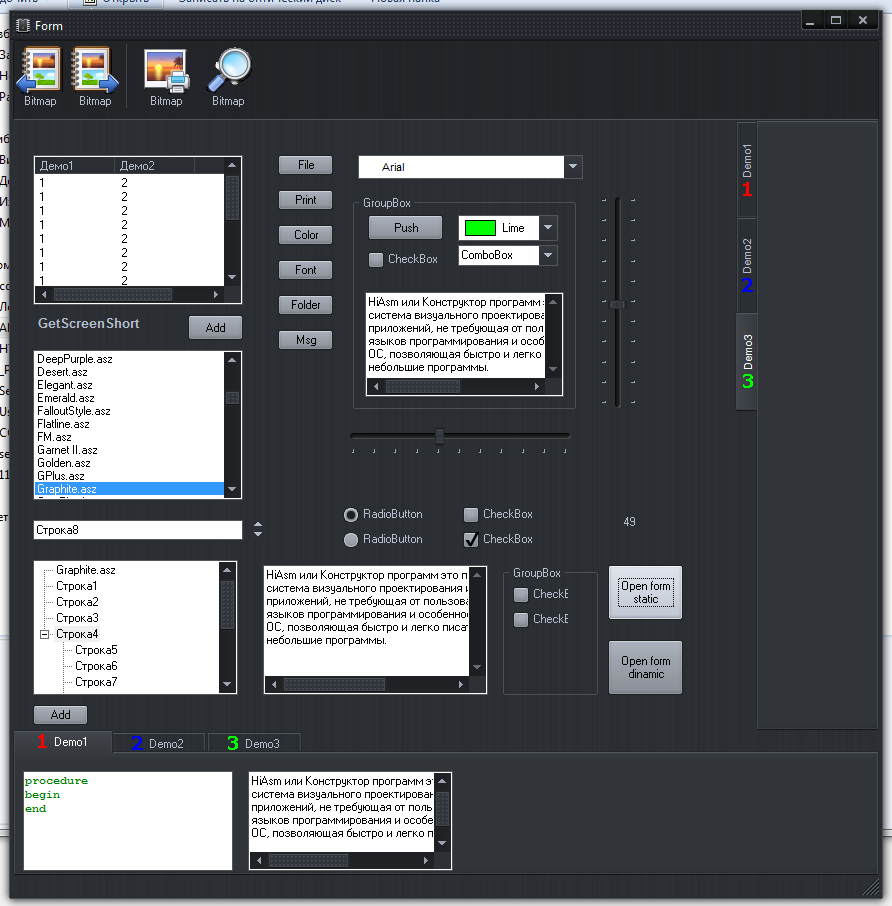The width and height of the screenshot is (892, 906).
Task: Click the photo album right-arrow Bitmap icon
Action: pos(95,70)
